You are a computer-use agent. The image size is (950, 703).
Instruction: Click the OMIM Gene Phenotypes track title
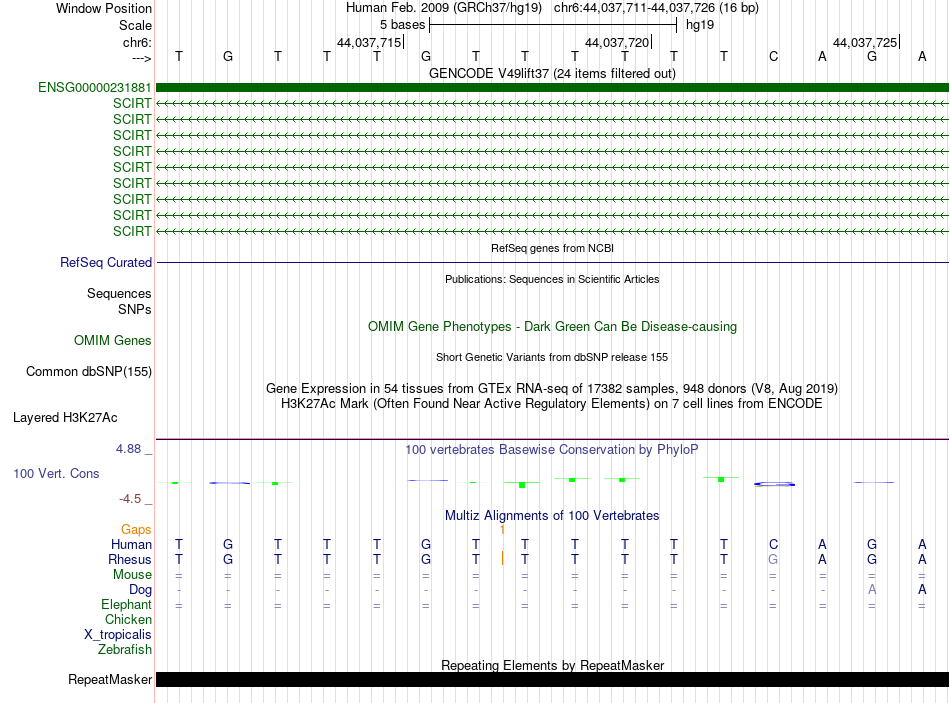pos(552,327)
